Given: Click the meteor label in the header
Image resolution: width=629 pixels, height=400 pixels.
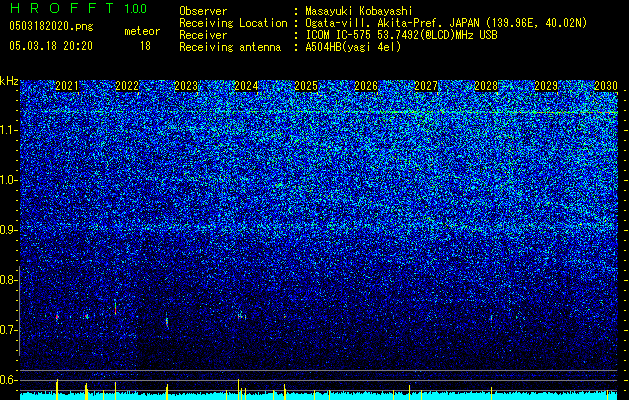Looking at the screenshot, I should click(x=142, y=31).
